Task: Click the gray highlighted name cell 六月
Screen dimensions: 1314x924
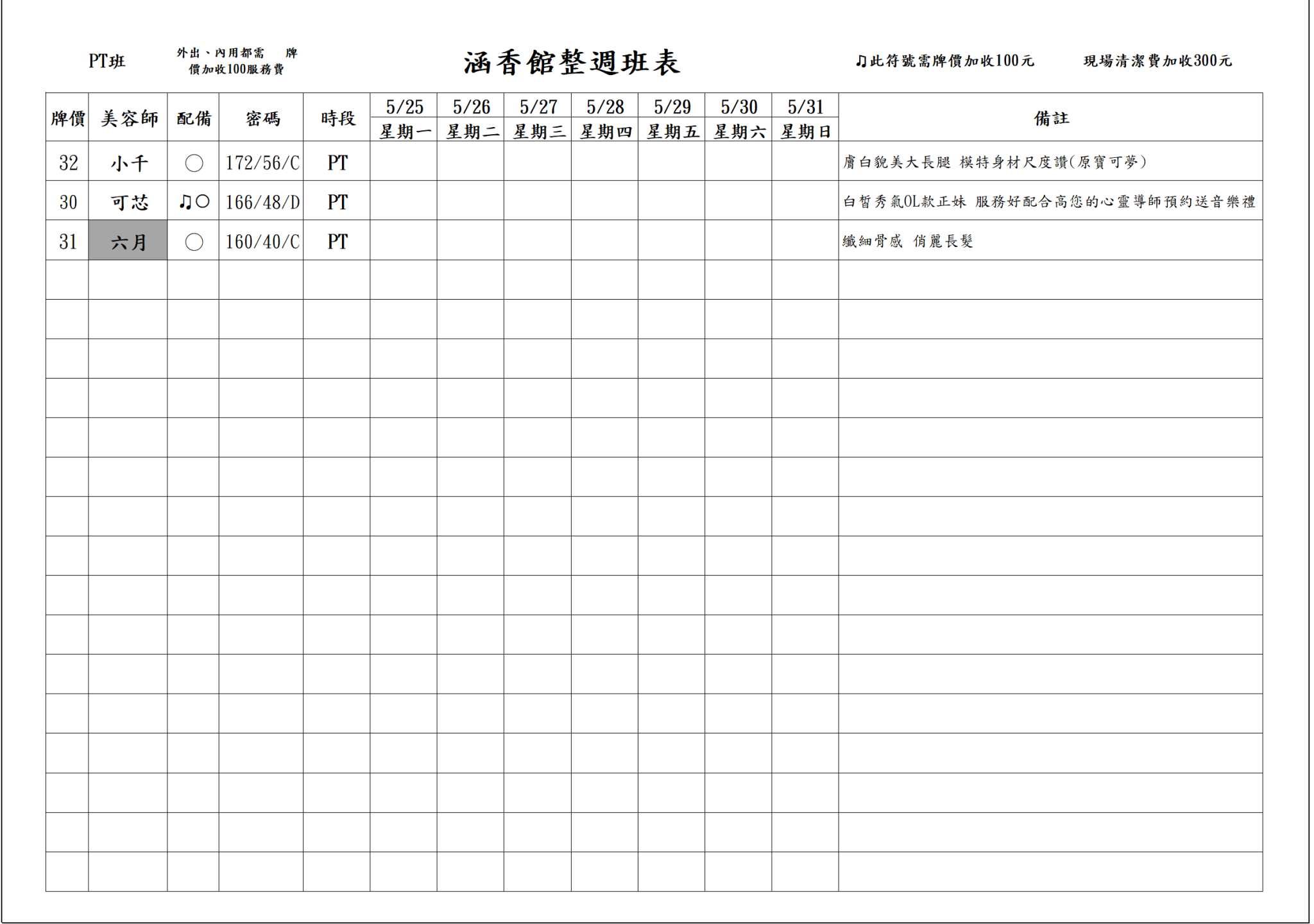Action: coord(128,241)
